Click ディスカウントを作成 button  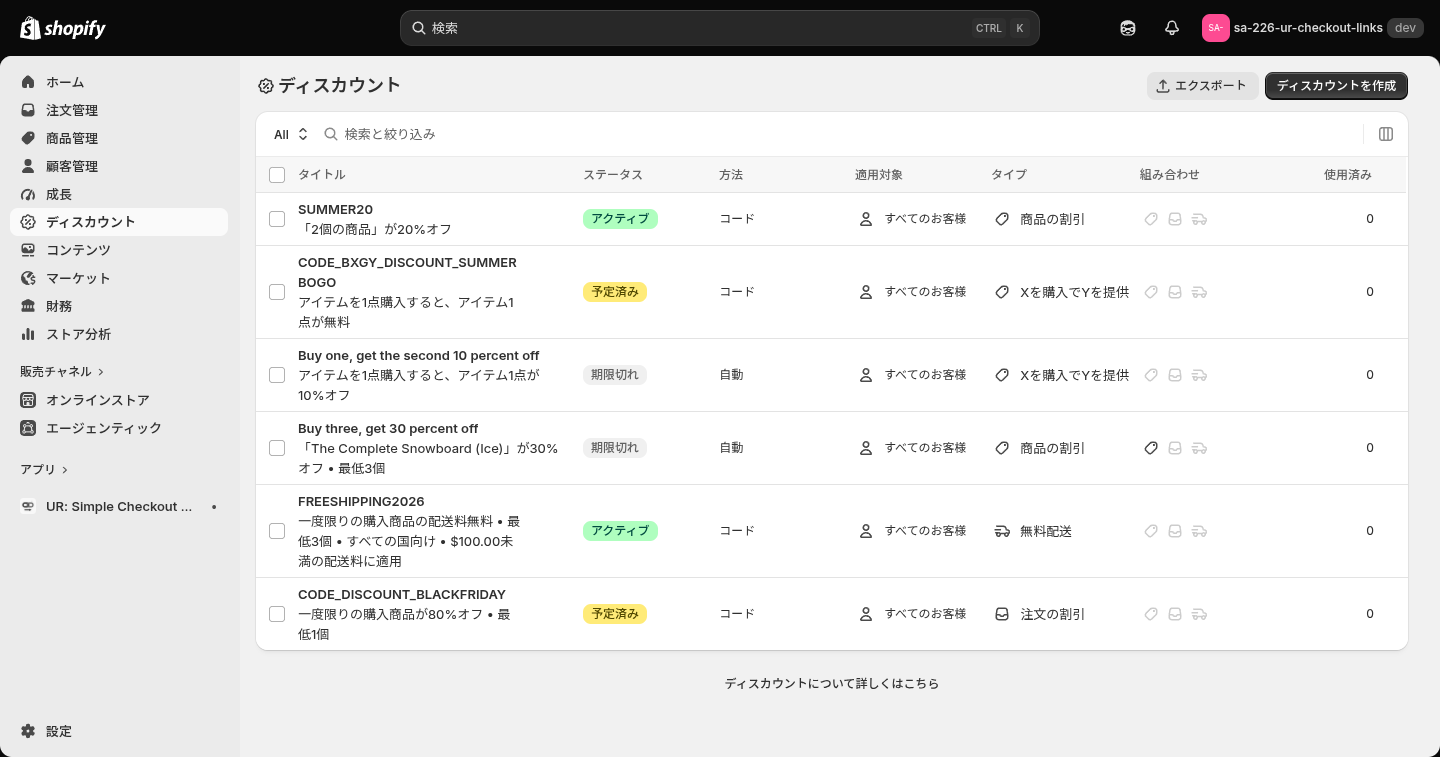[1336, 86]
